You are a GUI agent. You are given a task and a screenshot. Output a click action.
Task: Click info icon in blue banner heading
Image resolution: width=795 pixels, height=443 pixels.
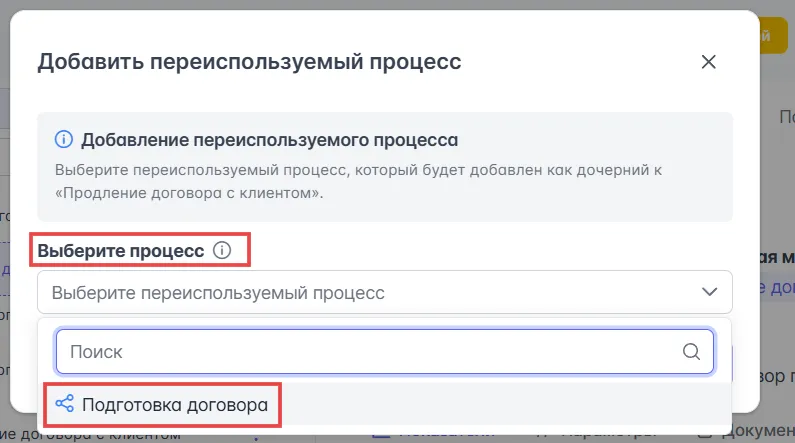(64, 139)
